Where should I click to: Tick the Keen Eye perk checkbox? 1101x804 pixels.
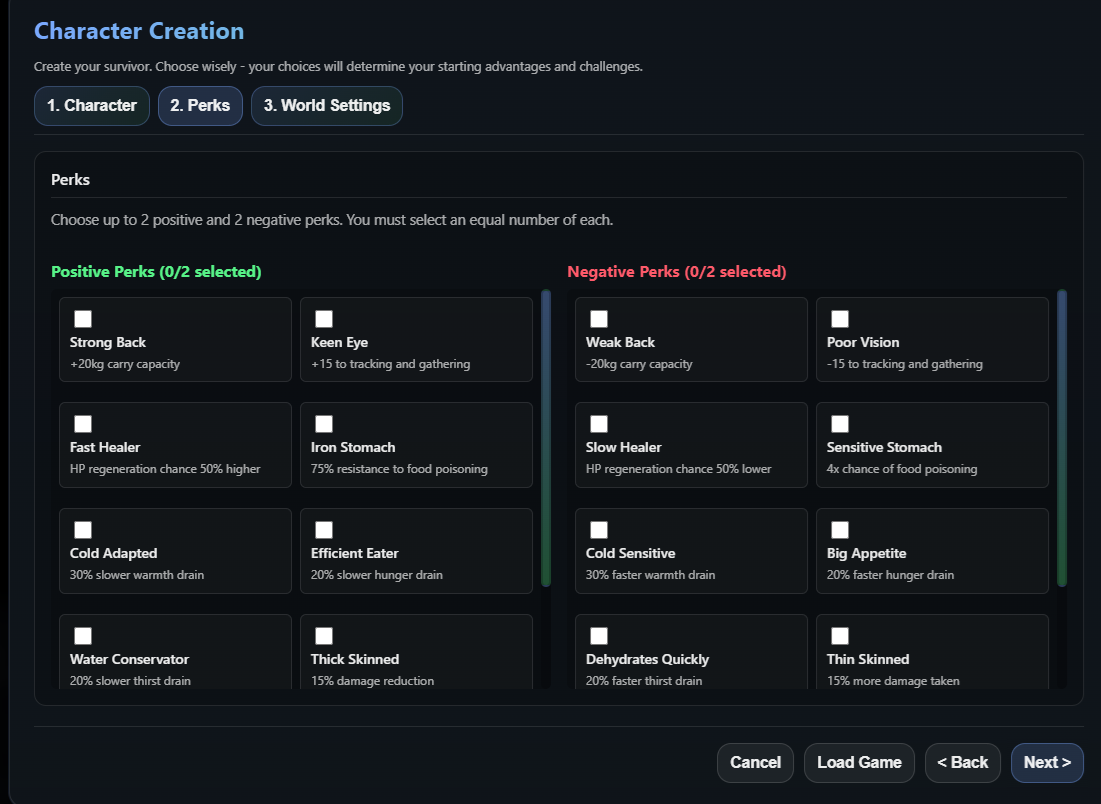tap(324, 319)
